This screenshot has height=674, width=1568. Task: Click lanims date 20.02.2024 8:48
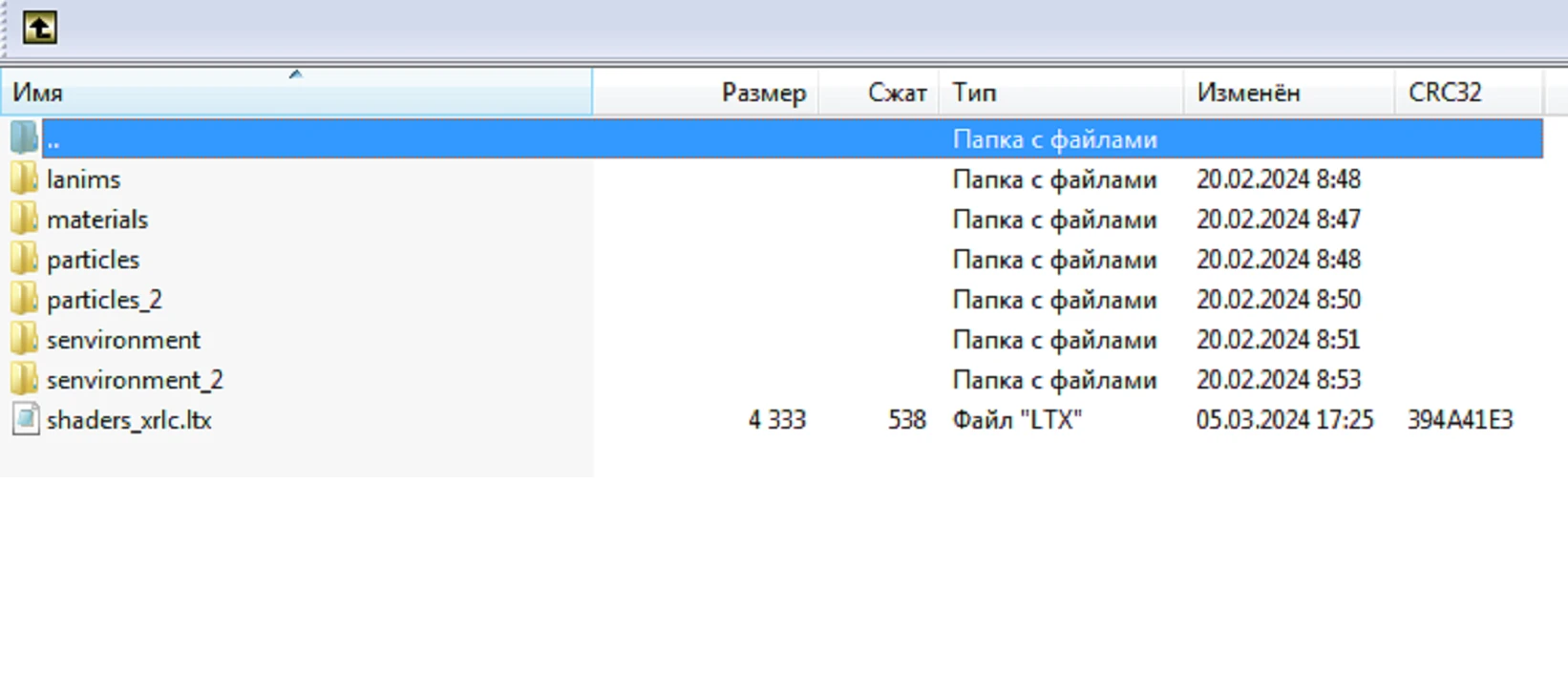coord(1279,179)
